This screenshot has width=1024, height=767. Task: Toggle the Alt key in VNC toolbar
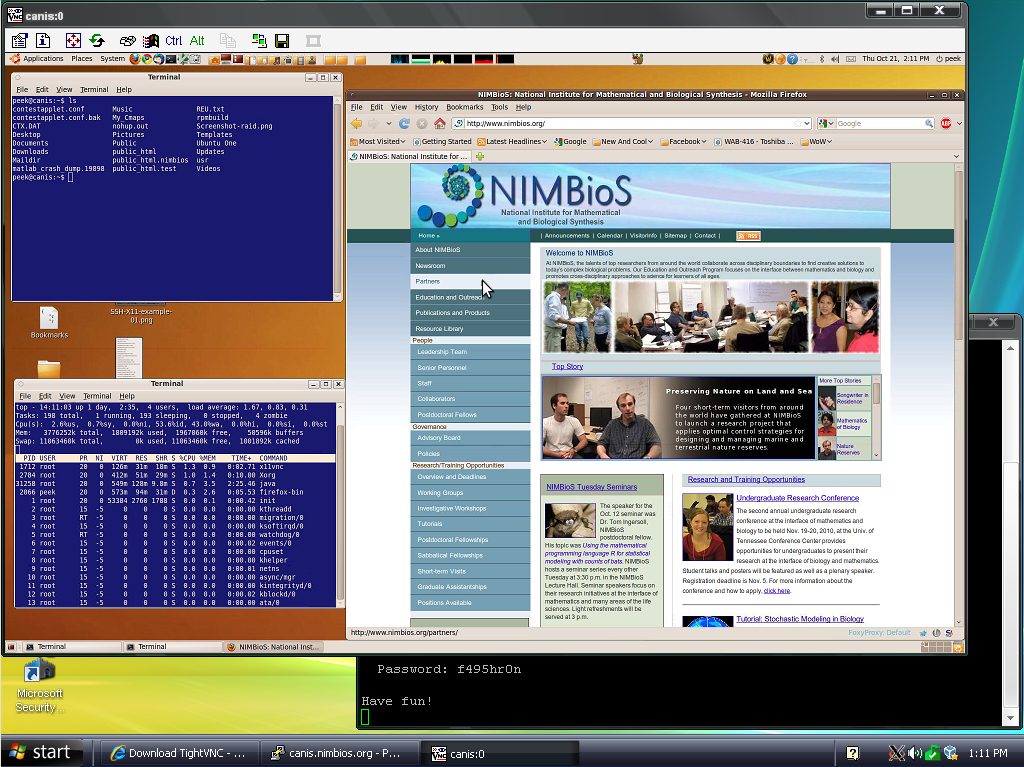[197, 41]
